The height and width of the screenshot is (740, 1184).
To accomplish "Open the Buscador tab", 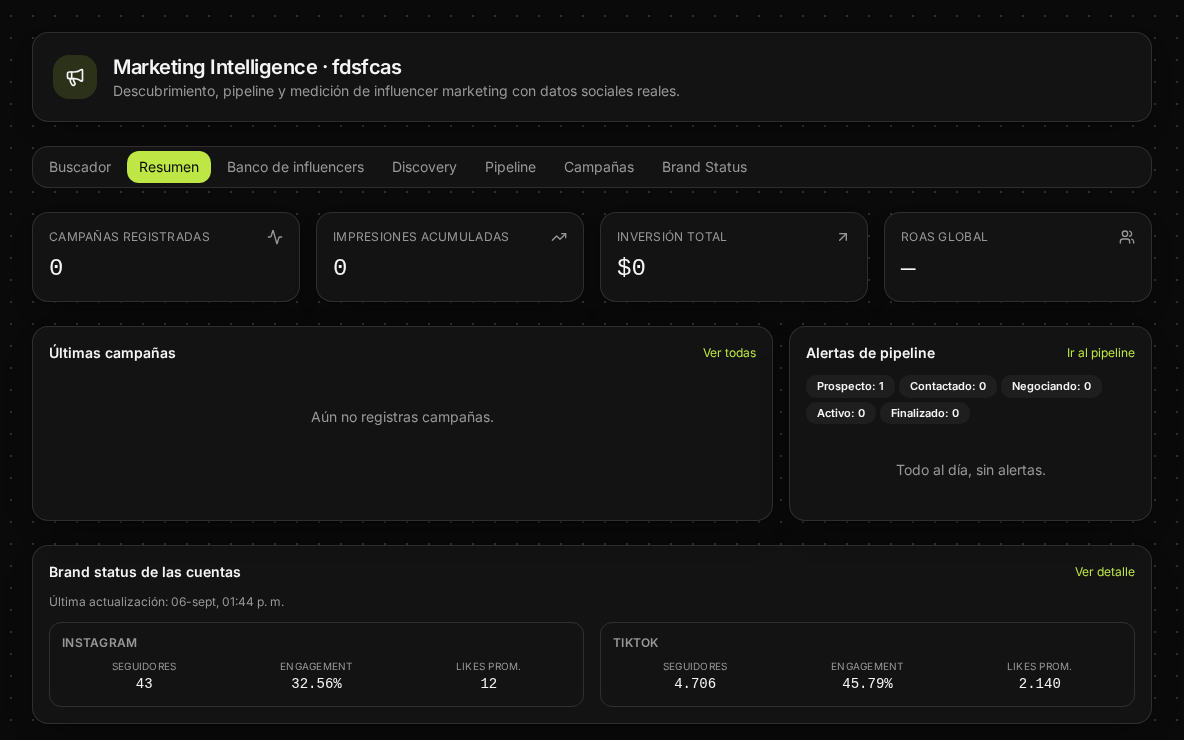I will [x=80, y=167].
